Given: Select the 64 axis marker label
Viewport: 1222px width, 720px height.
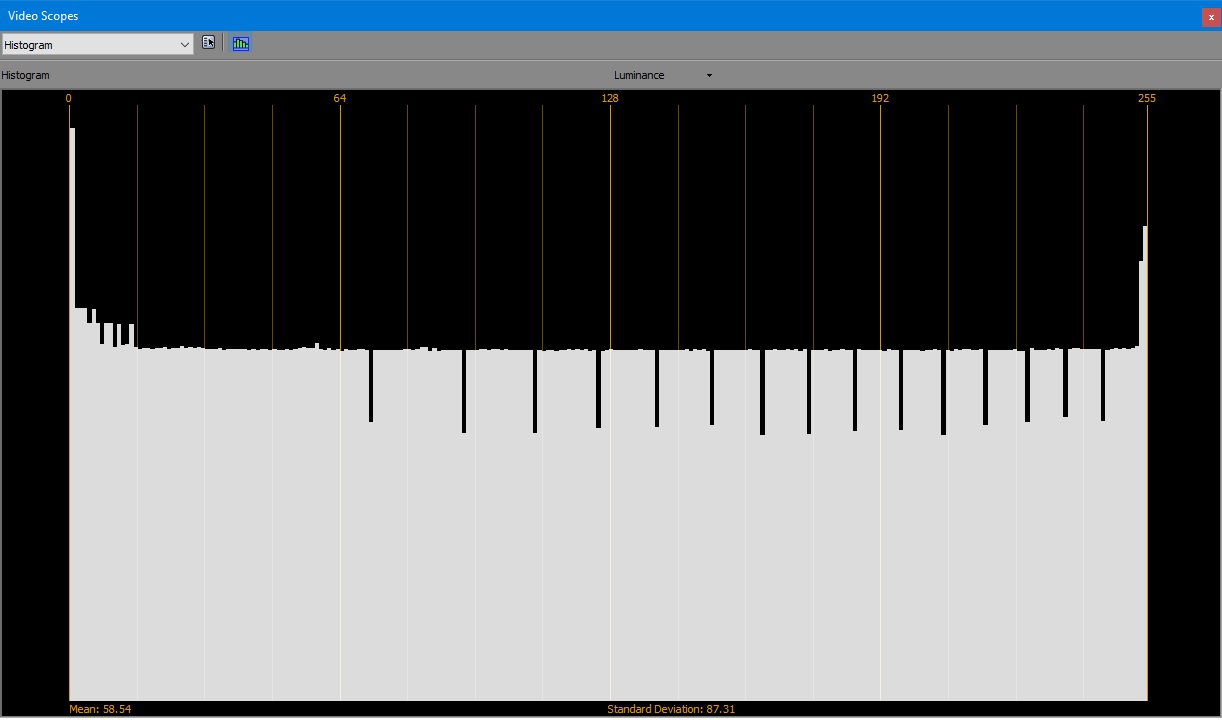Looking at the screenshot, I should tap(340, 98).
